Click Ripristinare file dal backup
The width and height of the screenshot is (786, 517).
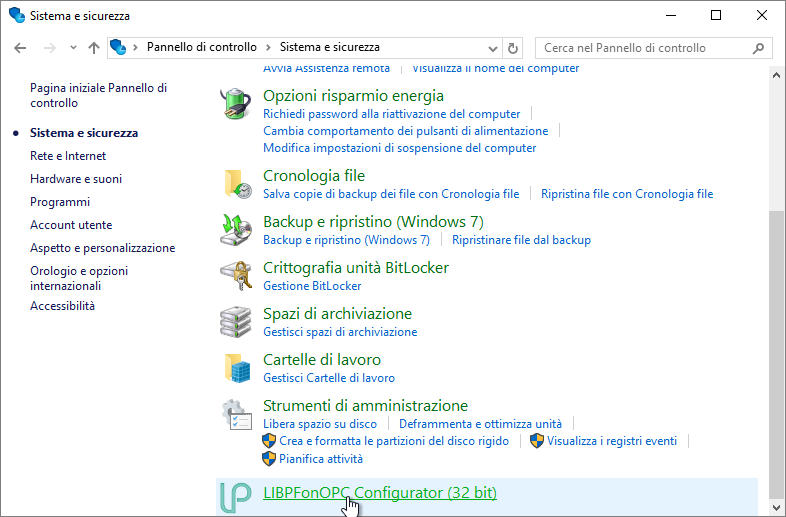pyautogui.click(x=521, y=240)
